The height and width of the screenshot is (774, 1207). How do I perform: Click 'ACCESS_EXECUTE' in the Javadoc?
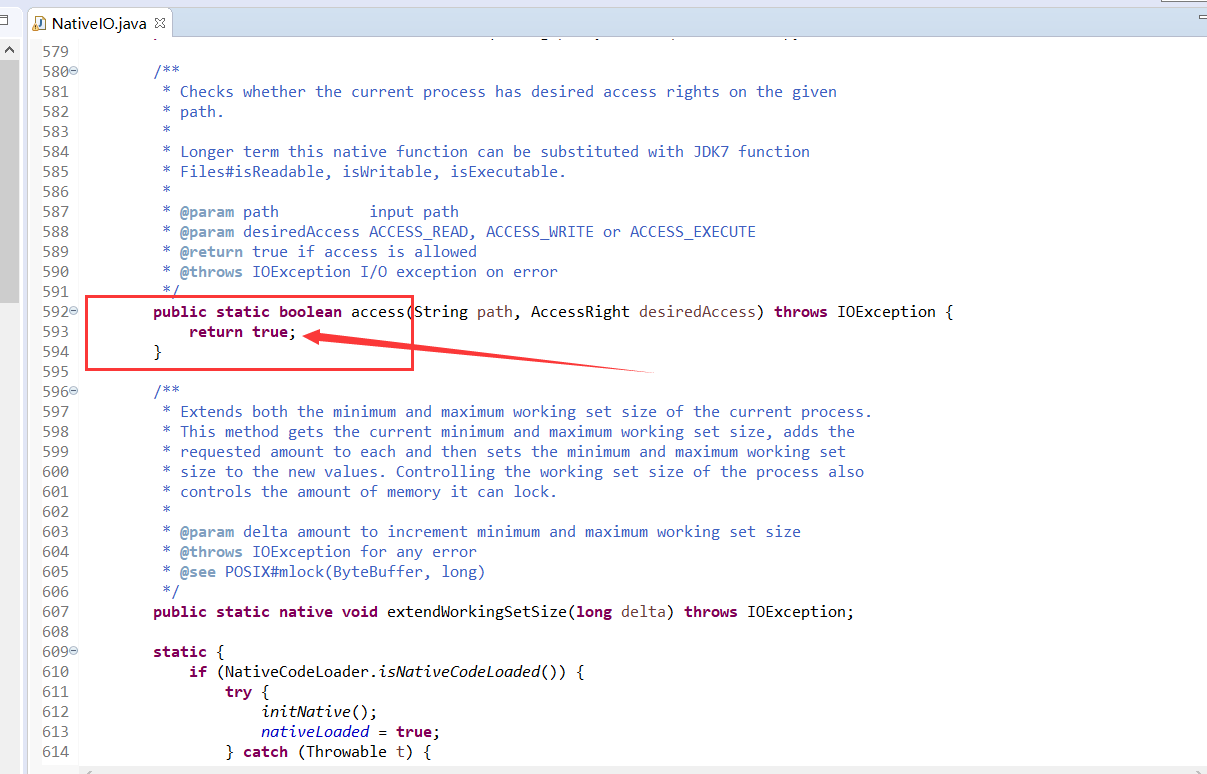click(693, 231)
